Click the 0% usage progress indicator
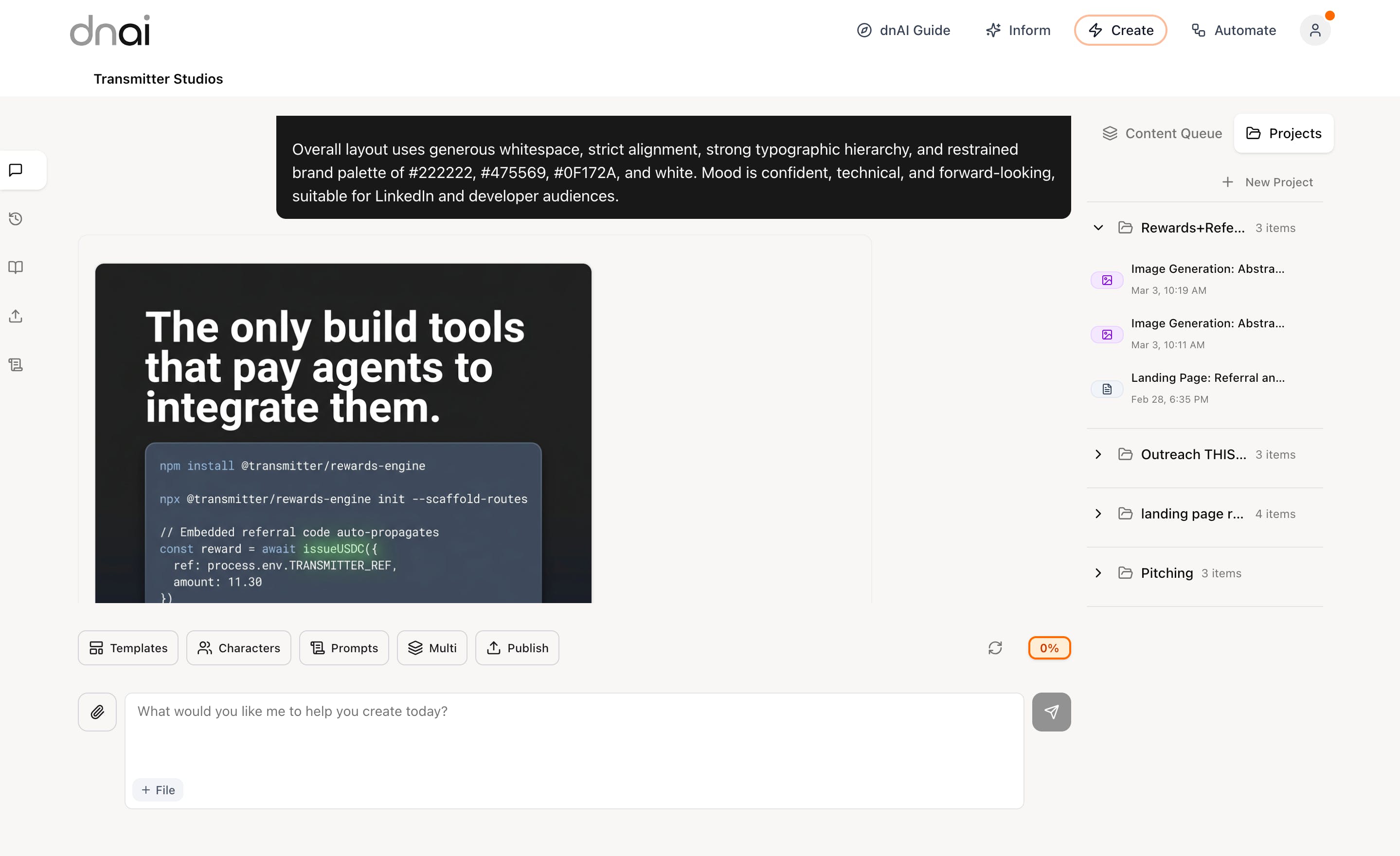The height and width of the screenshot is (856, 1400). [1049, 648]
